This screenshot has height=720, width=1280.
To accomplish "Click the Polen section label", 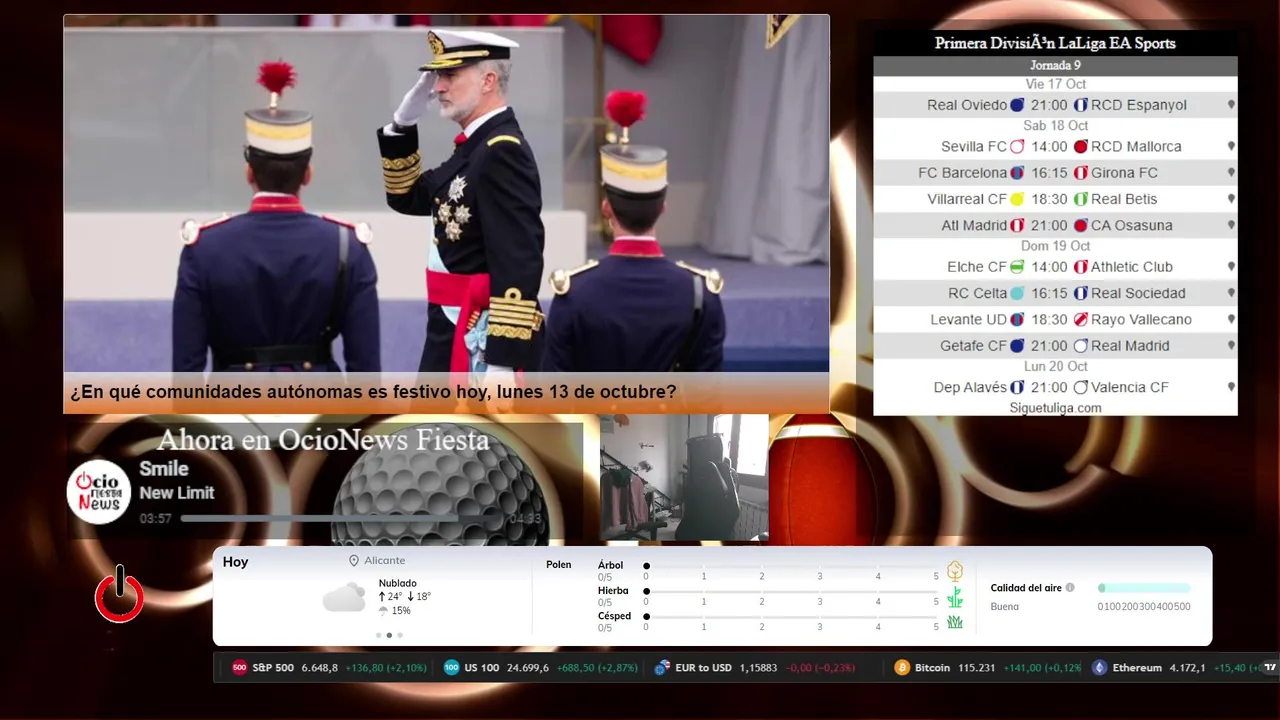I will 559,565.
